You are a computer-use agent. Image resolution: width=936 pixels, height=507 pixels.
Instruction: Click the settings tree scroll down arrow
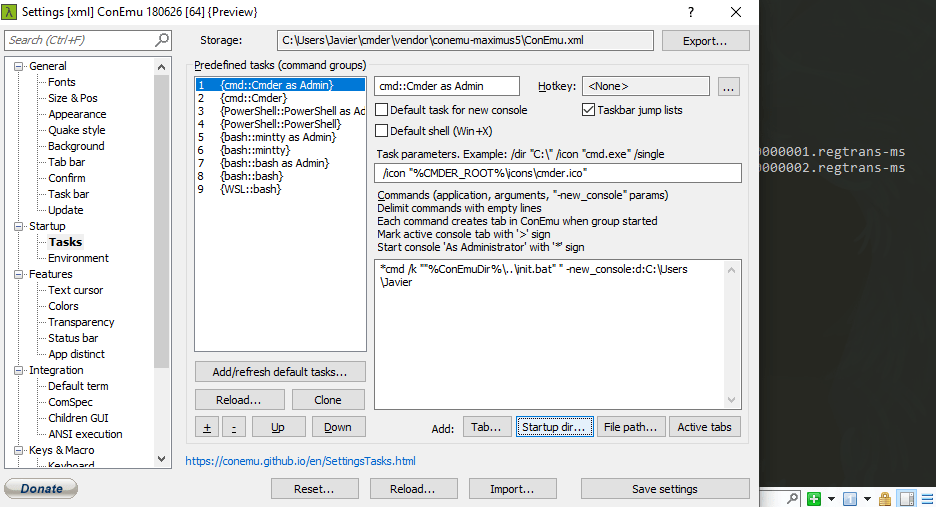click(x=161, y=459)
